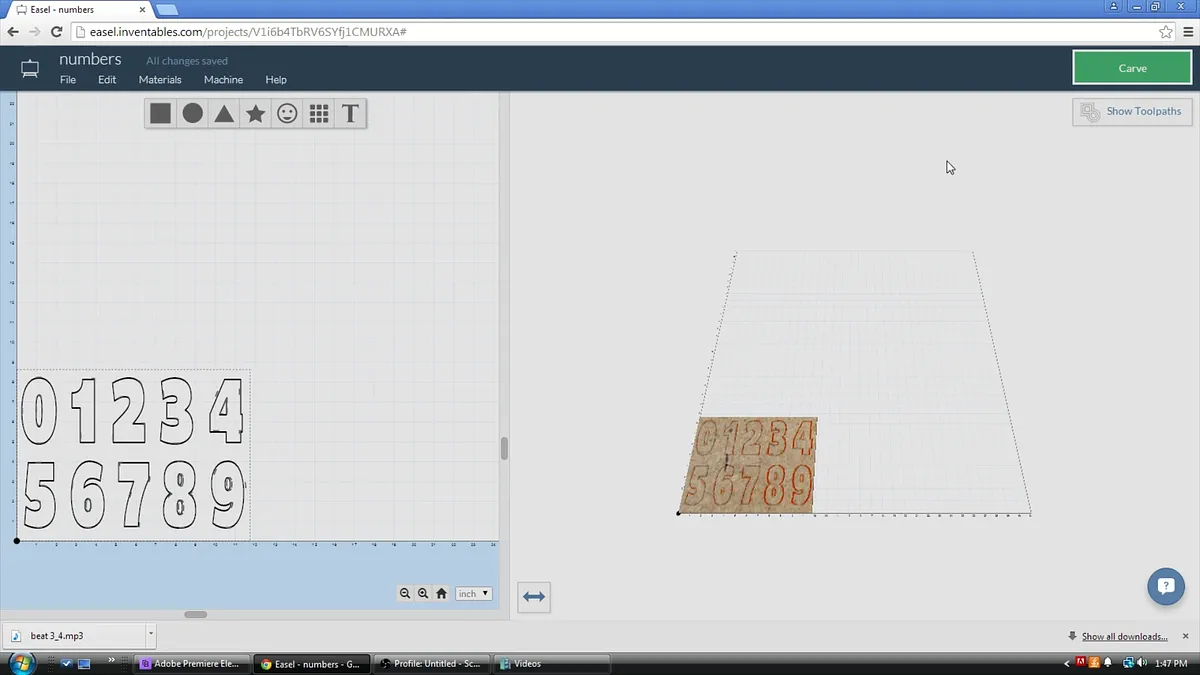The height and width of the screenshot is (675, 1200).
Task: Zoom out on the design canvas
Action: [405, 593]
